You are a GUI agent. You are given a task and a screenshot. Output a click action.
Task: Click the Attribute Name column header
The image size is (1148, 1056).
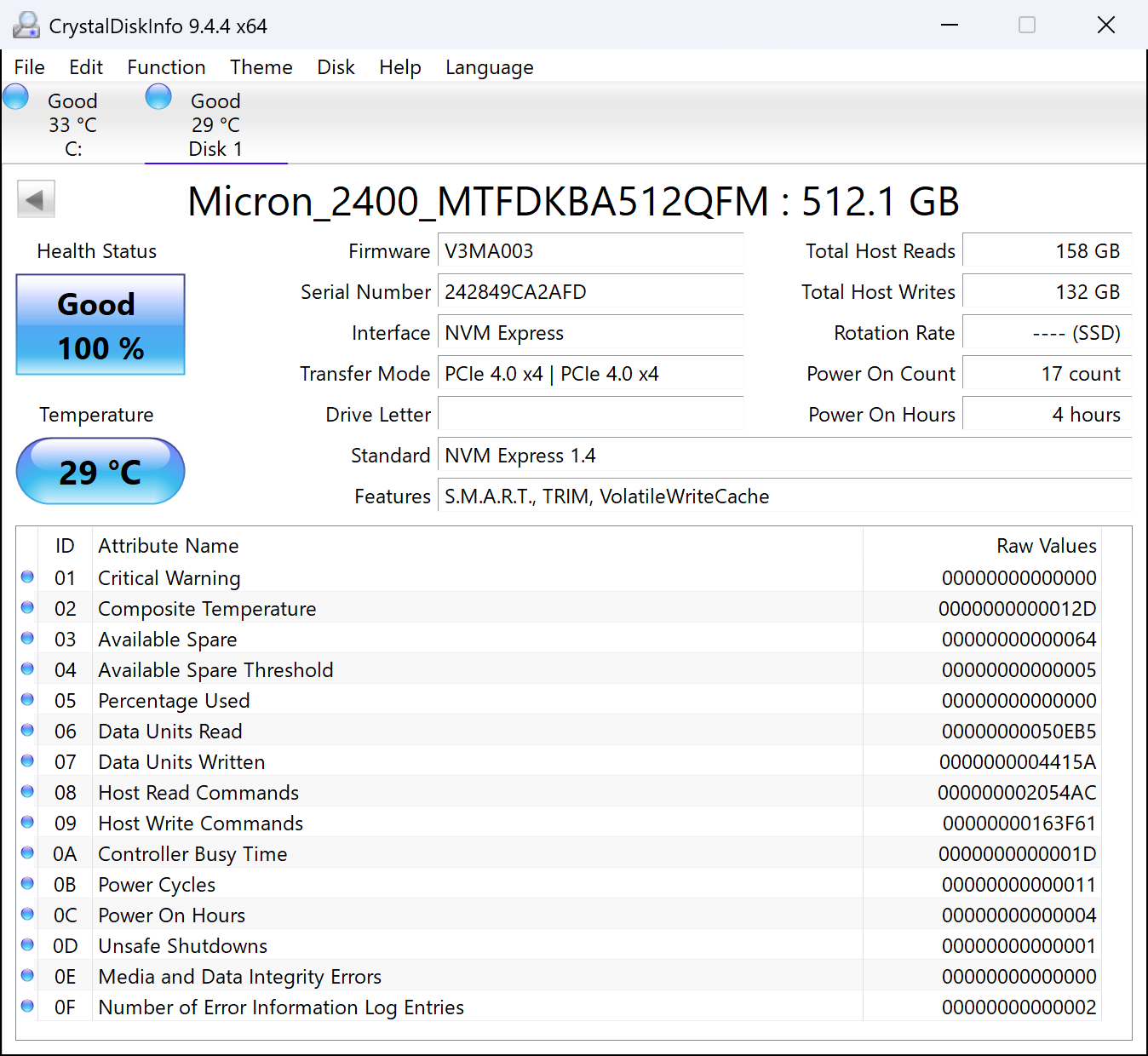click(x=169, y=546)
